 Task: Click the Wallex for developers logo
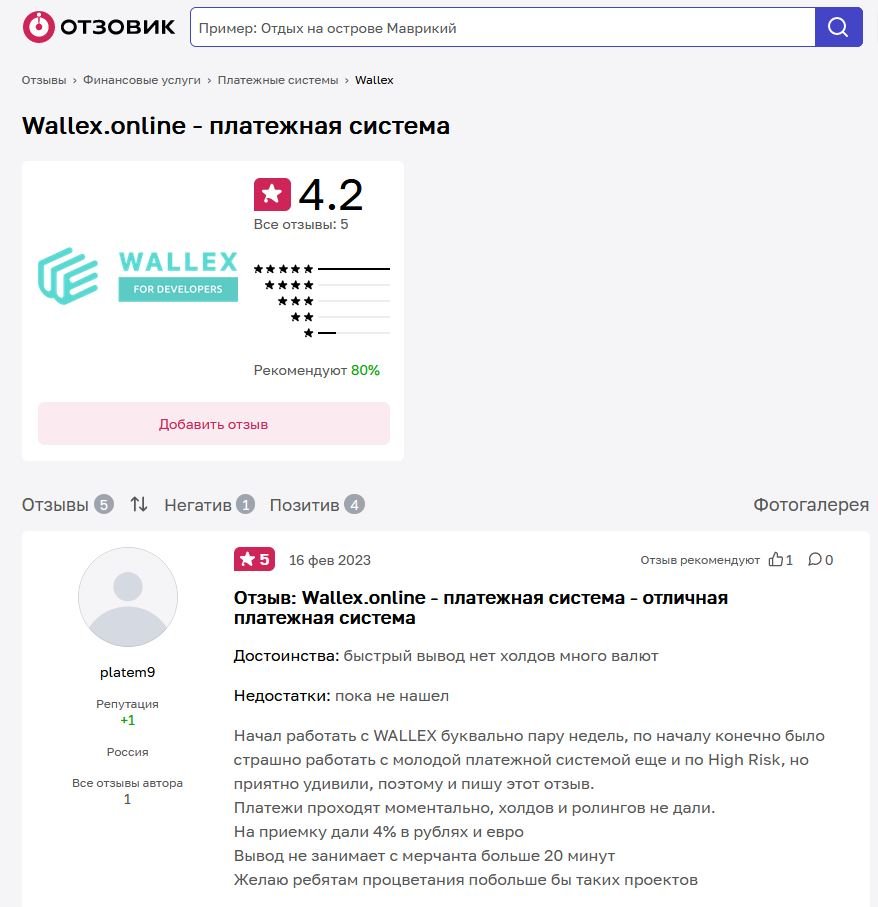(138, 275)
